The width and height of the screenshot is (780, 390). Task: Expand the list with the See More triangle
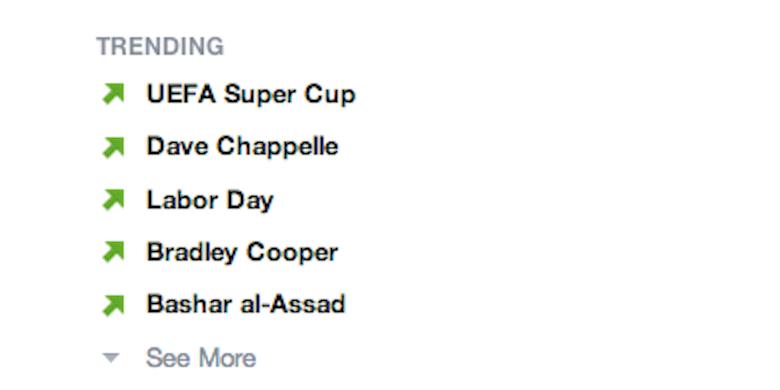pos(111,358)
